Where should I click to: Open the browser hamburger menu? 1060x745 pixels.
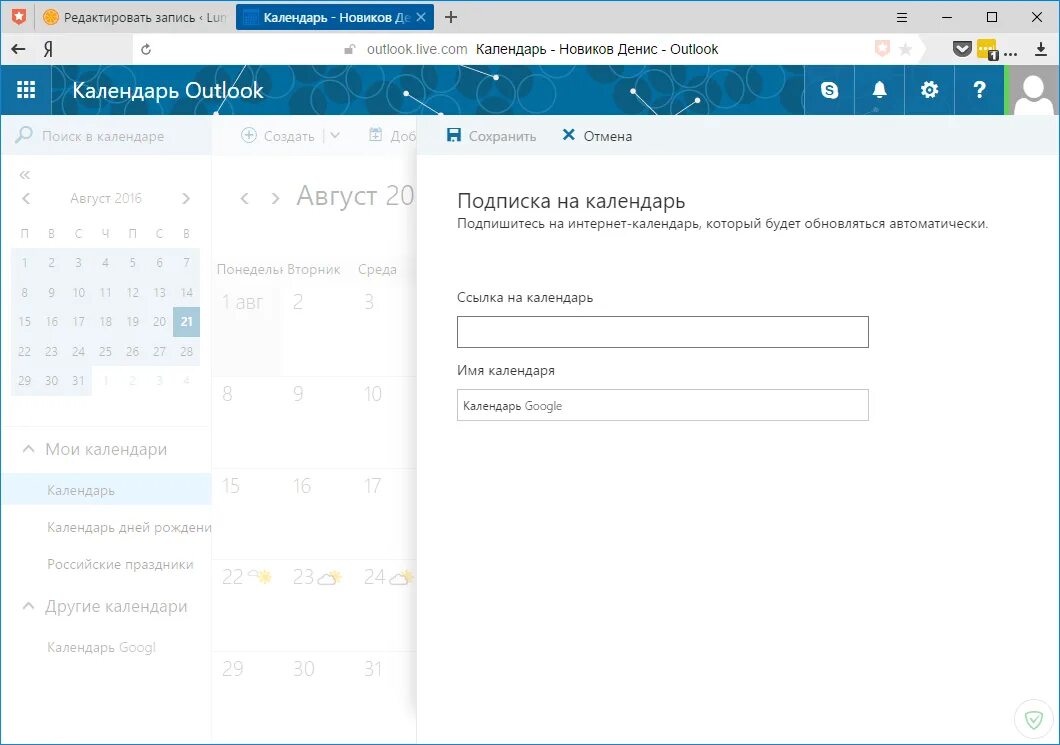[x=902, y=18]
